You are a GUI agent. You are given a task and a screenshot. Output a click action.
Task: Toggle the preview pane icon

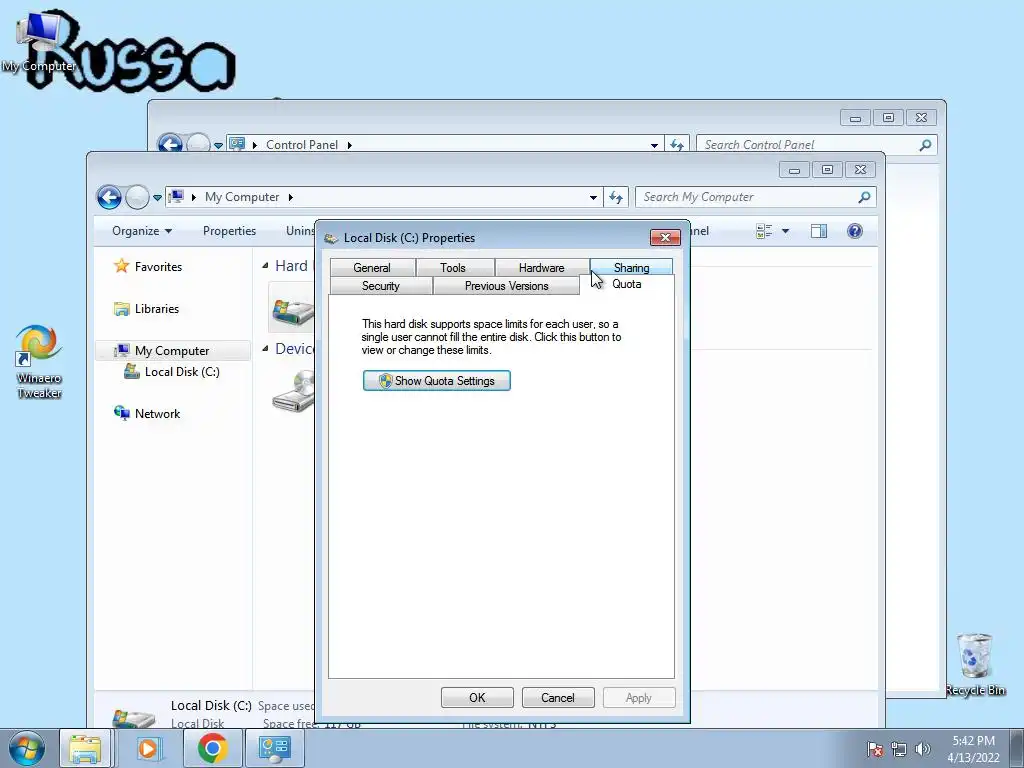pyautogui.click(x=818, y=231)
